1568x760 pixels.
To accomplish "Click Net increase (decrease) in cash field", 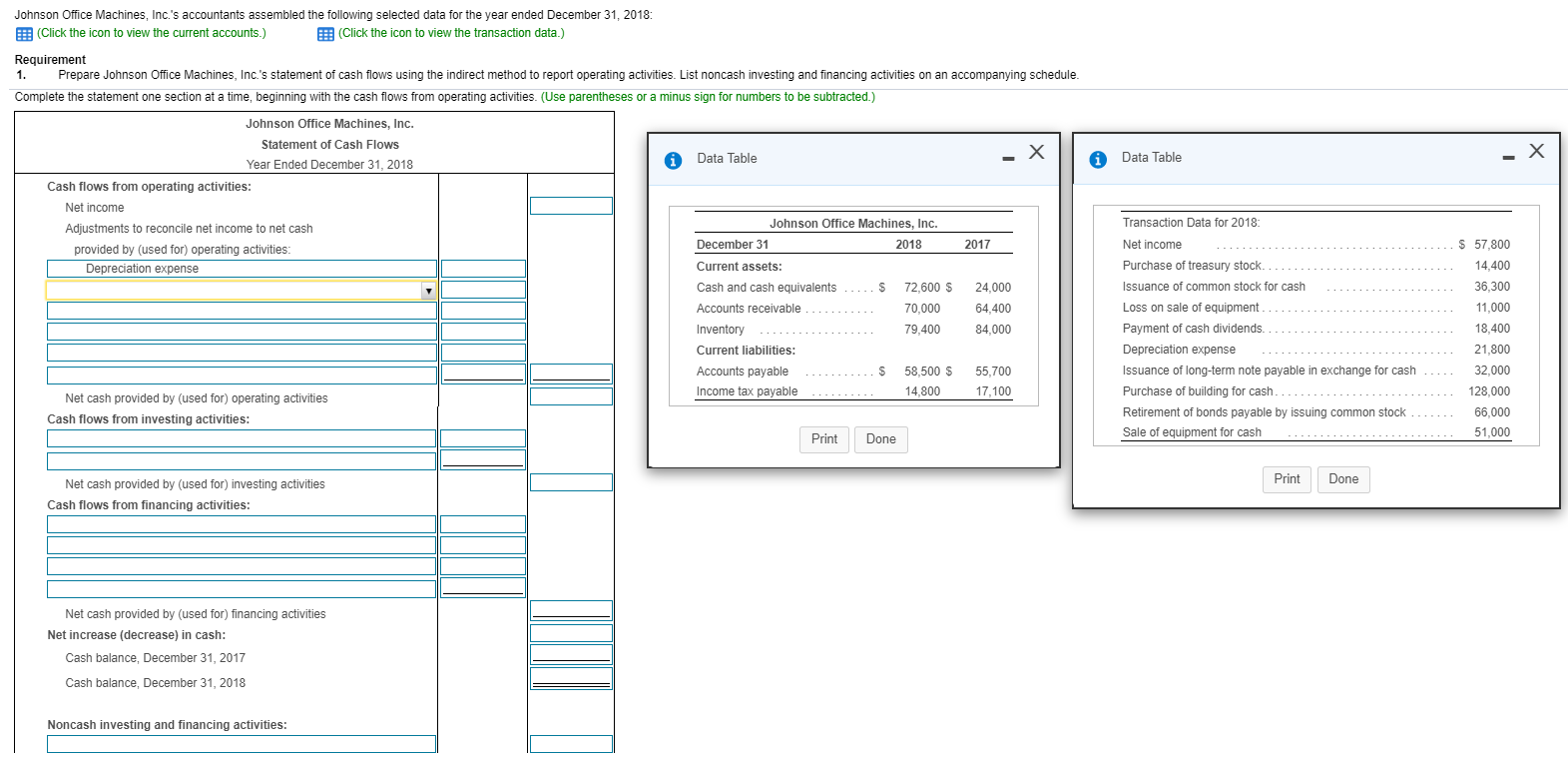I will point(571,633).
